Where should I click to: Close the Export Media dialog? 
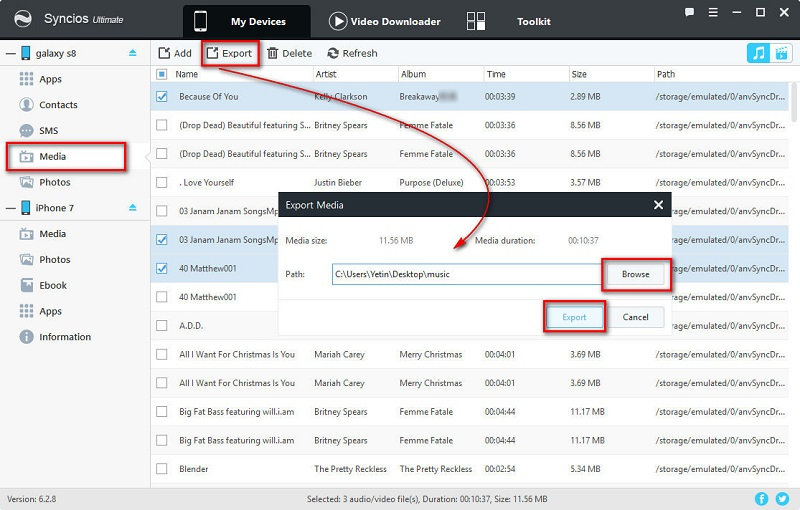659,205
